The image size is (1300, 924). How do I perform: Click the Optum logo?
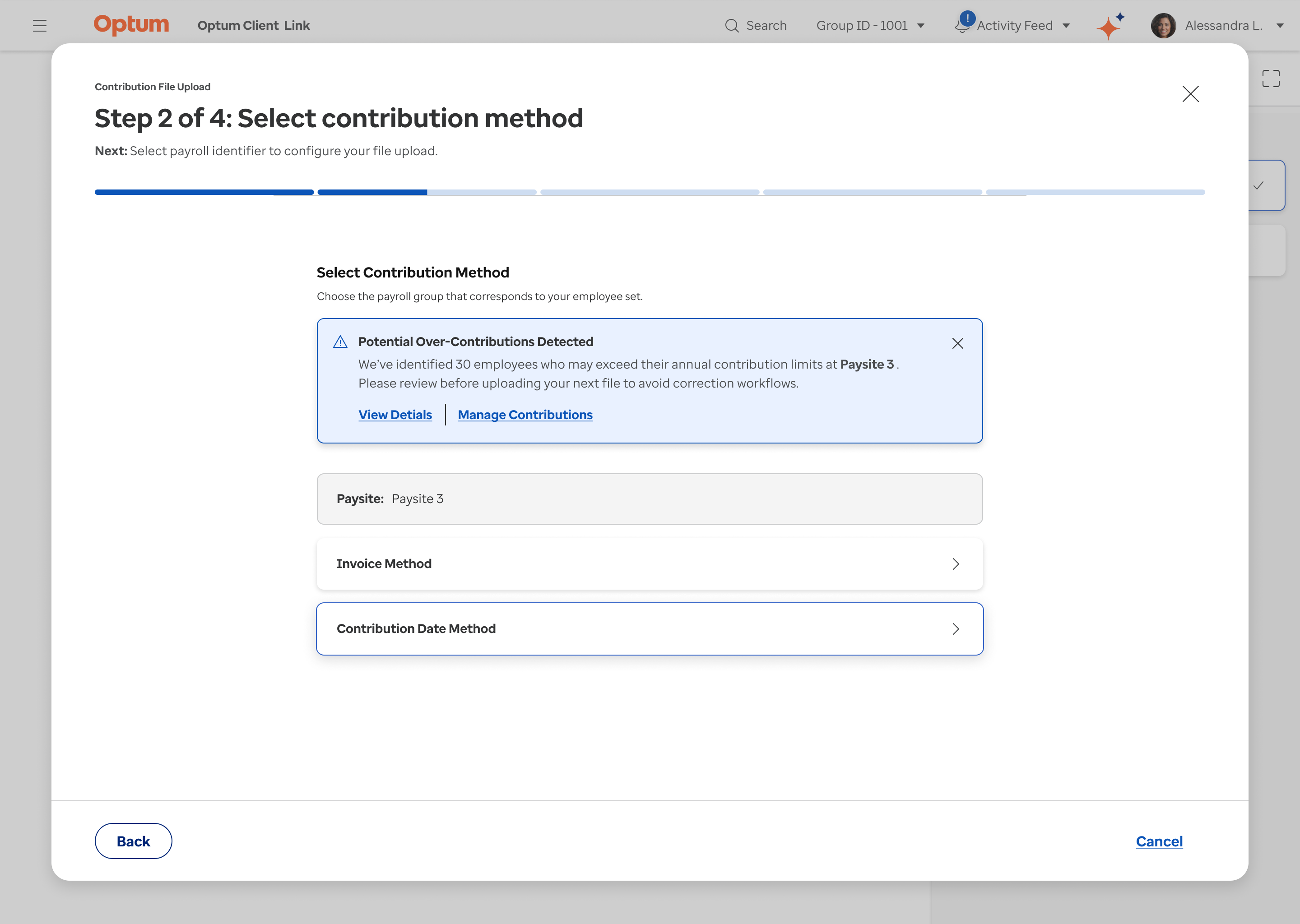click(x=131, y=25)
